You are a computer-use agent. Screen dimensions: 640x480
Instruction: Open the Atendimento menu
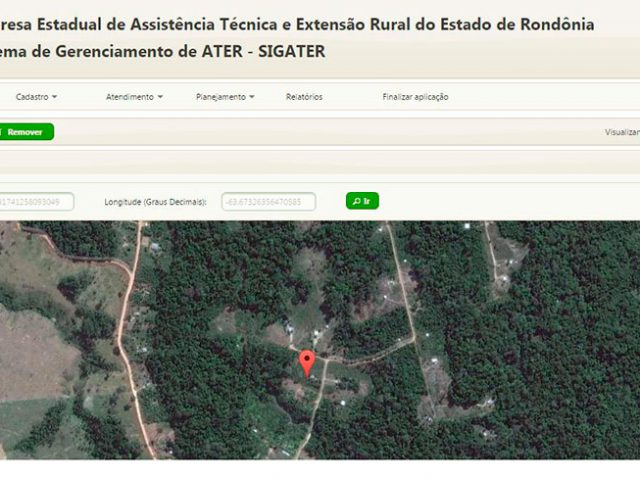(134, 97)
